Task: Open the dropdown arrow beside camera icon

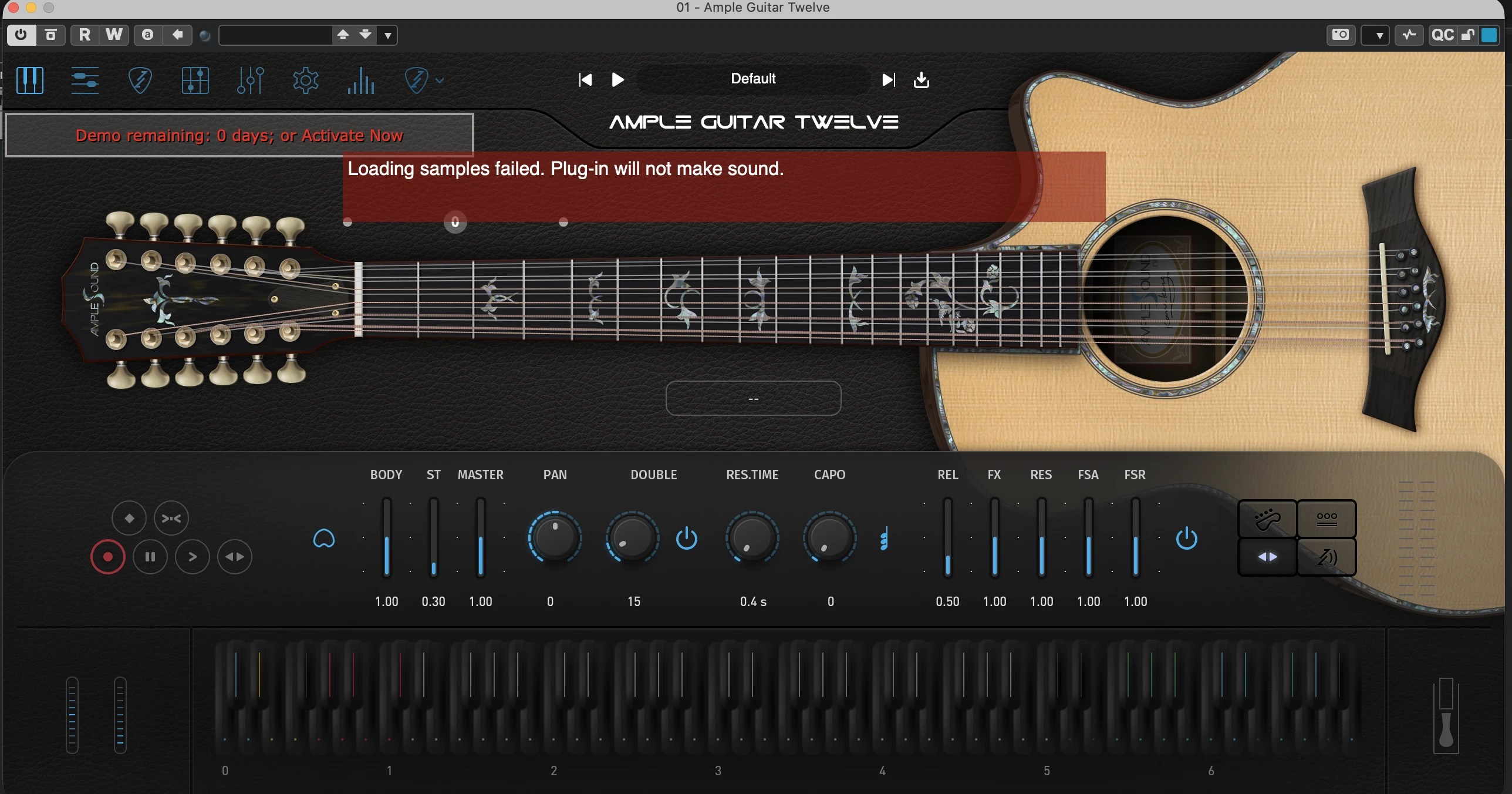Action: coord(1375,35)
